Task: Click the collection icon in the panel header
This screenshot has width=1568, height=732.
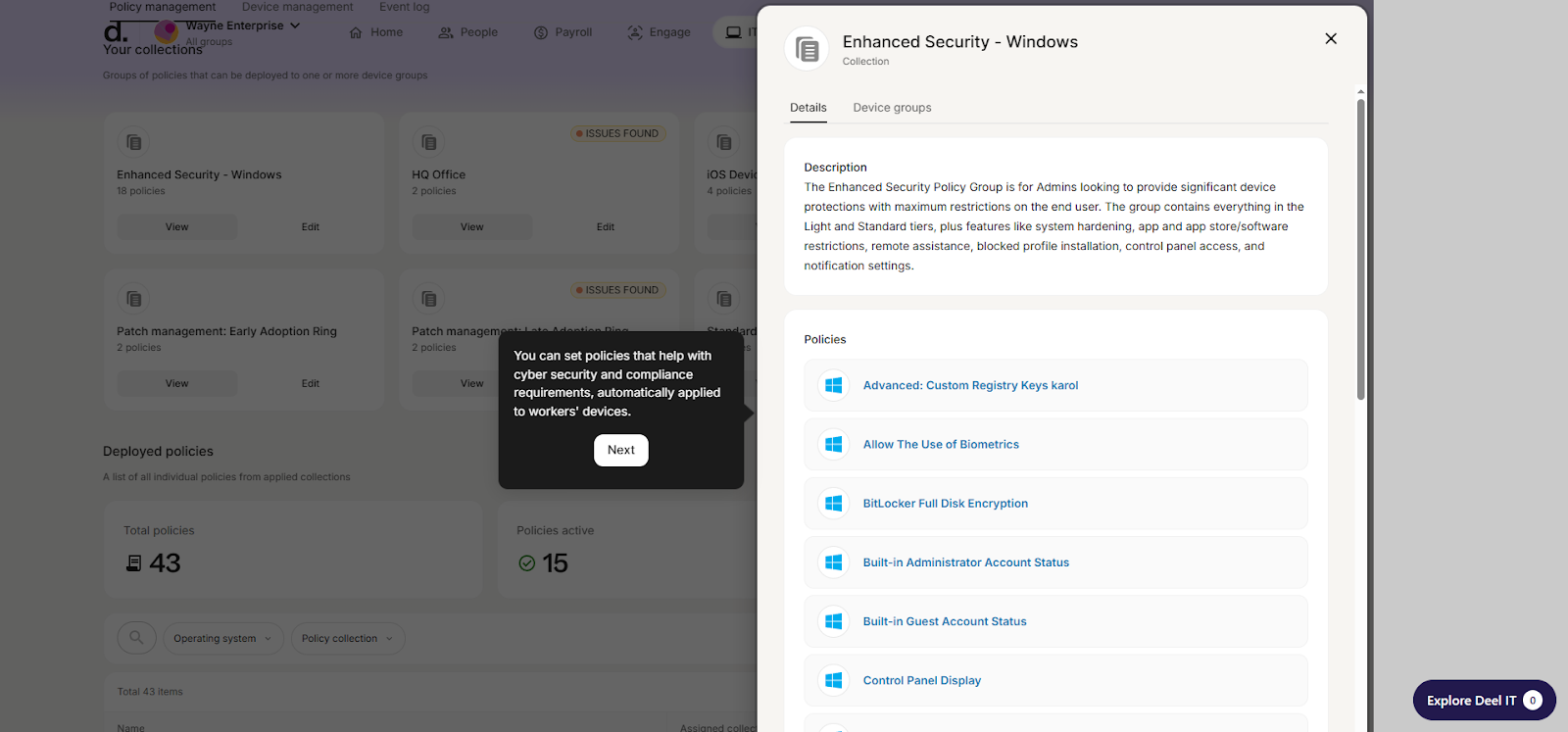Action: (807, 49)
